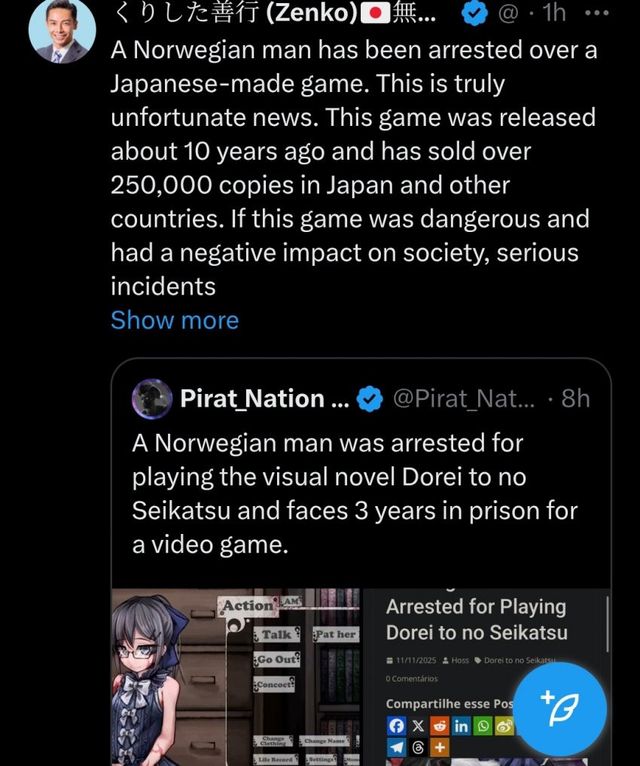Click the Pirat_Nation verified badge
Viewport: 640px width, 766px height.
click(x=368, y=399)
